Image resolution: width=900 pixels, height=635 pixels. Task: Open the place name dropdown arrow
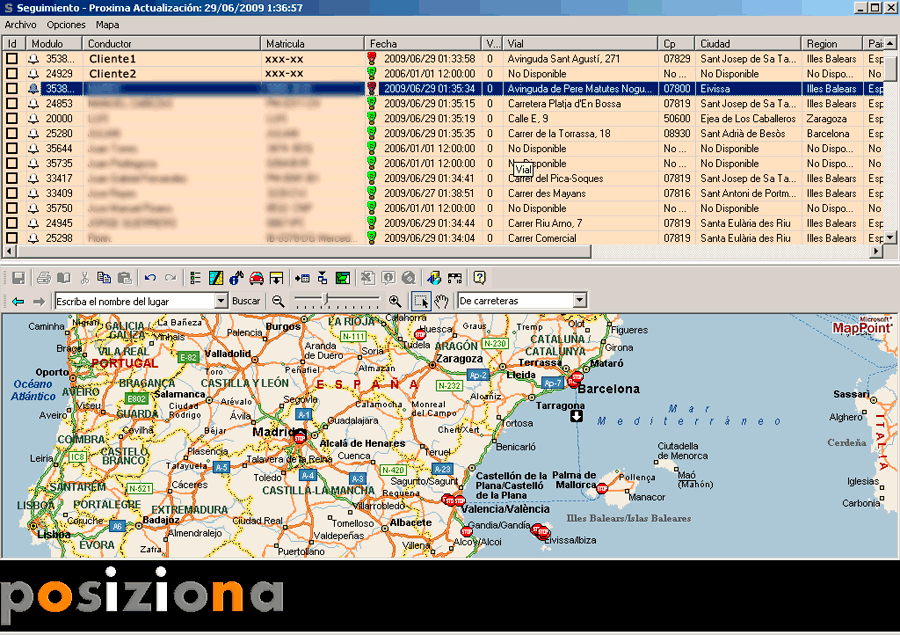coord(221,301)
